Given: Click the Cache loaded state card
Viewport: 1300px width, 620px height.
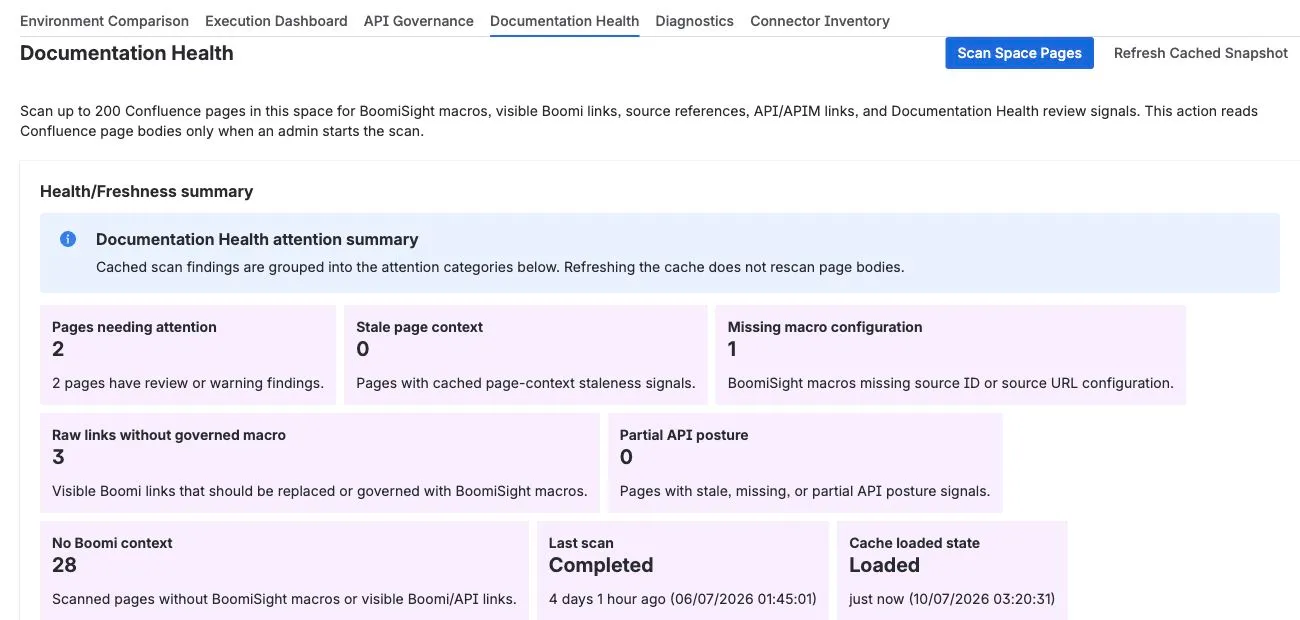Looking at the screenshot, I should 952,570.
